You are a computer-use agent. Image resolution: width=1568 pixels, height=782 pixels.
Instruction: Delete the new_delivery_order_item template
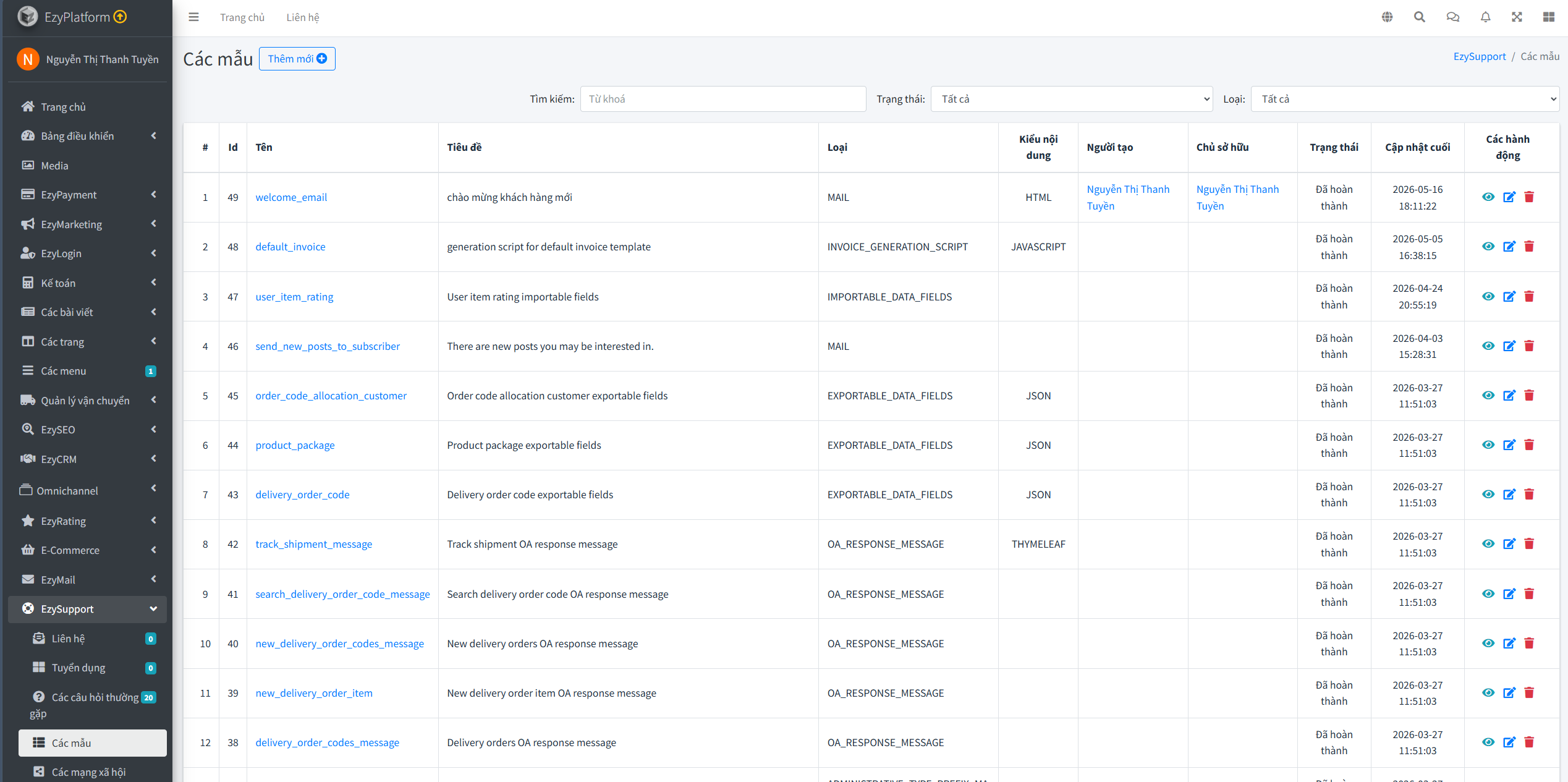point(1529,693)
